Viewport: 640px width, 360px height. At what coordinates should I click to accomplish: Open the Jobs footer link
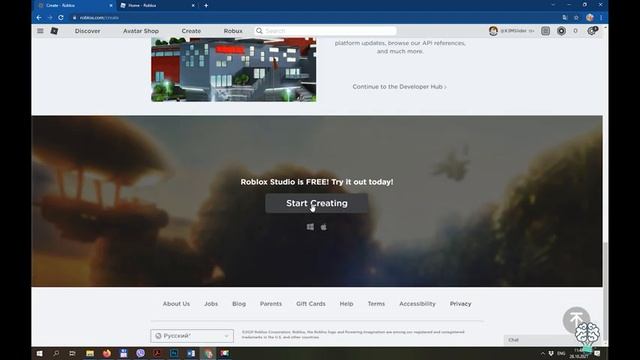coord(211,304)
